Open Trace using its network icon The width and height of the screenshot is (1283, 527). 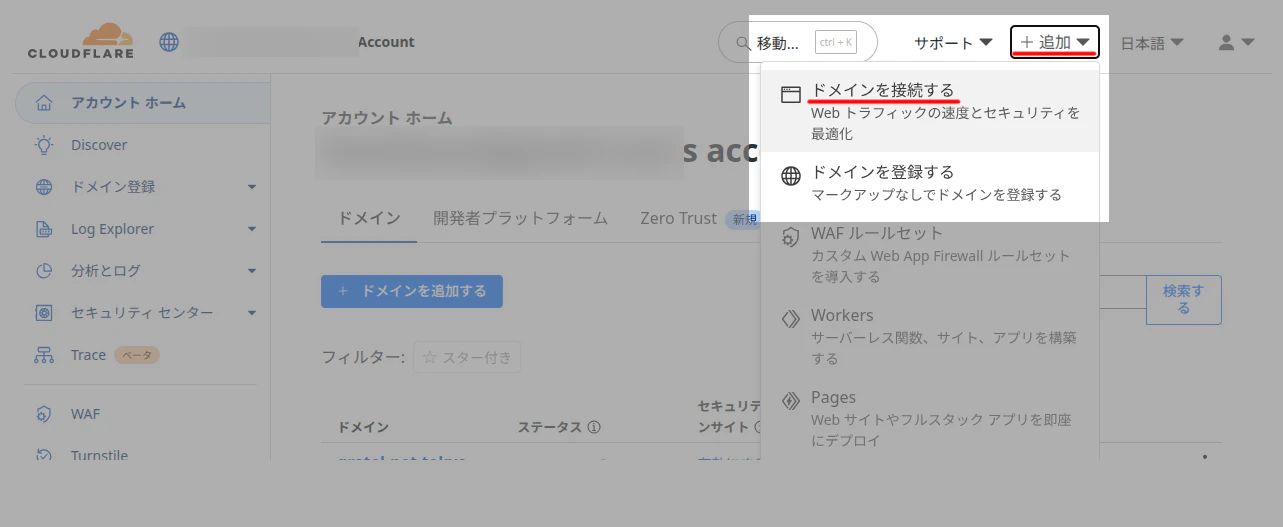pos(44,355)
